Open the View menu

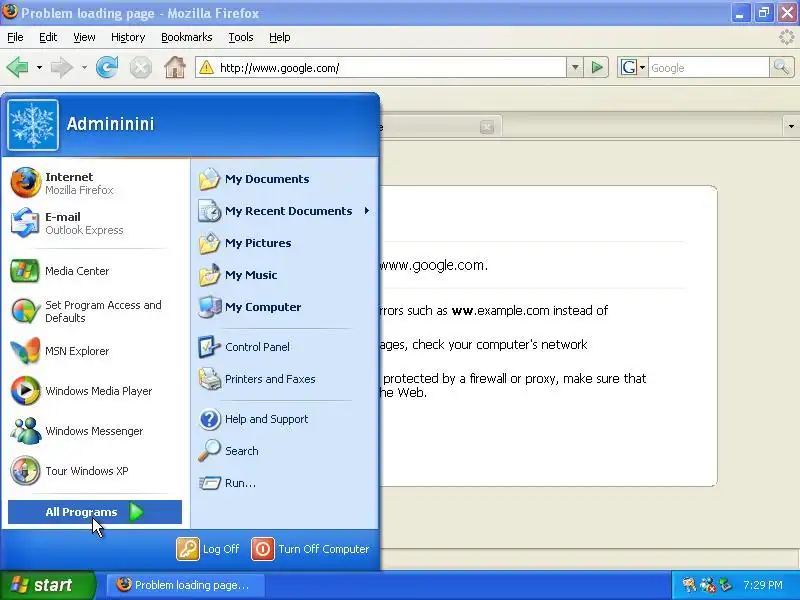[84, 37]
